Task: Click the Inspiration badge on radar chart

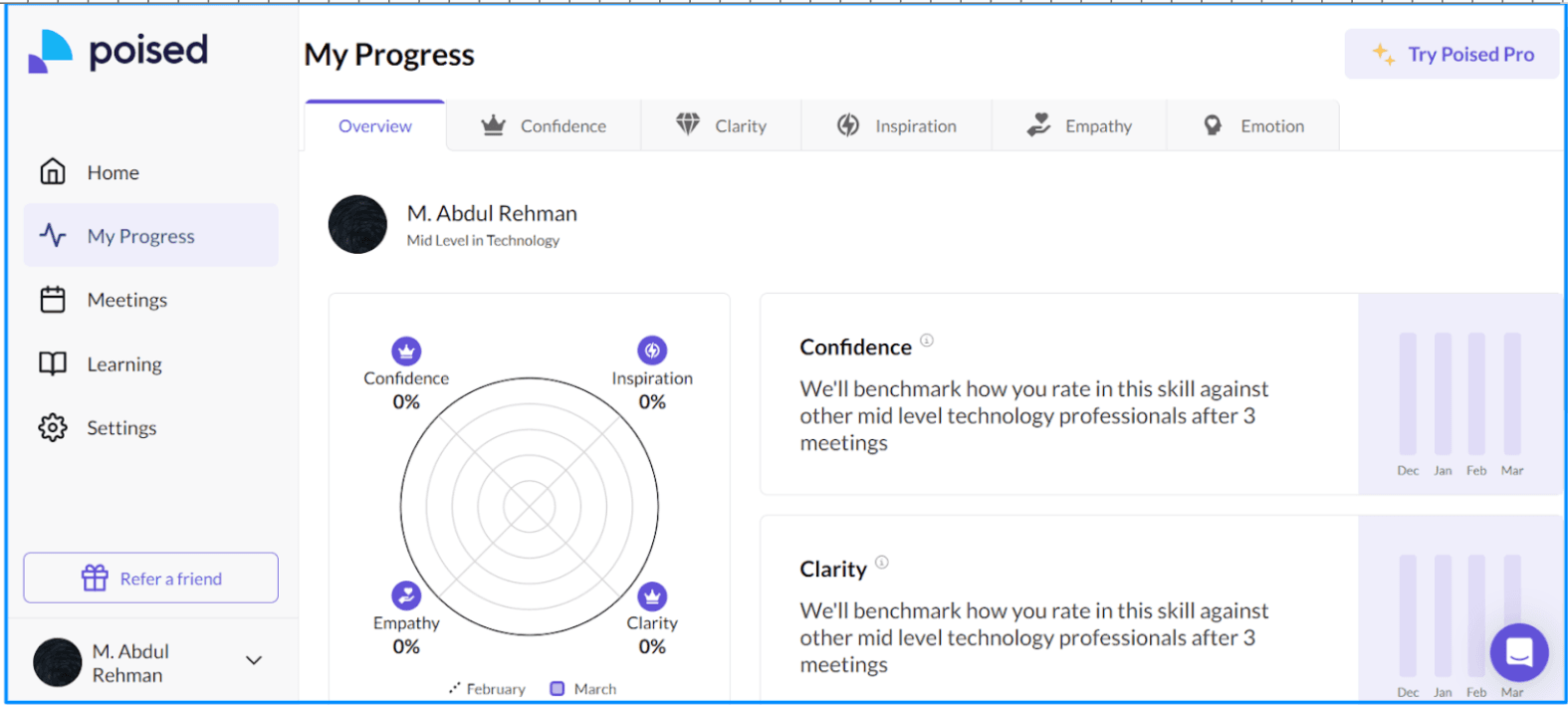Action: (652, 351)
